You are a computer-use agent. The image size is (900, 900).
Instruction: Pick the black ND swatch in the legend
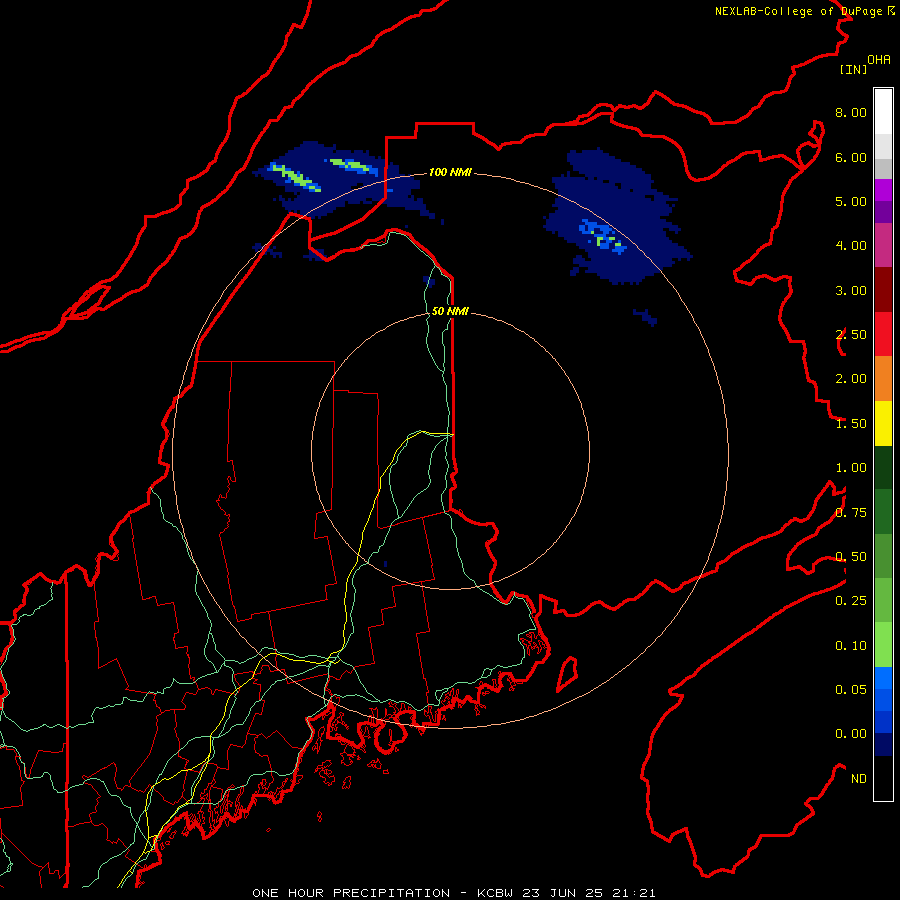(x=883, y=778)
